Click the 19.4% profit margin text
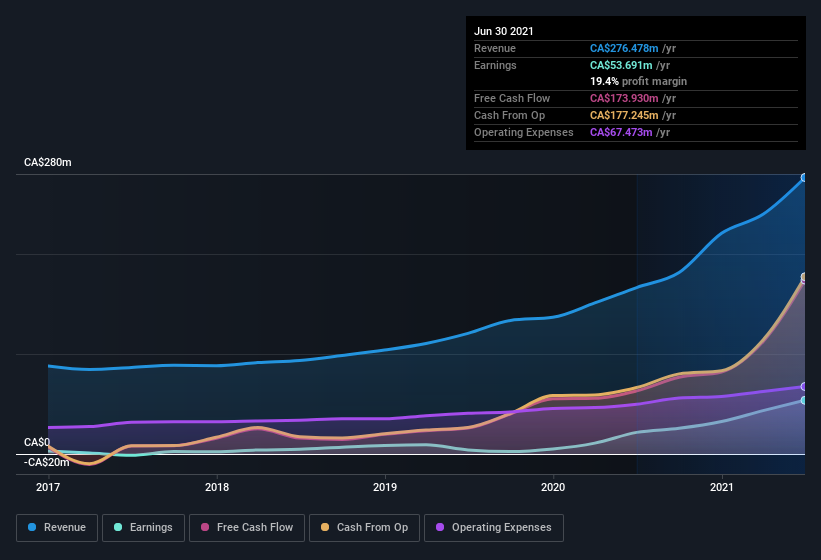This screenshot has width=821, height=560. 638,81
